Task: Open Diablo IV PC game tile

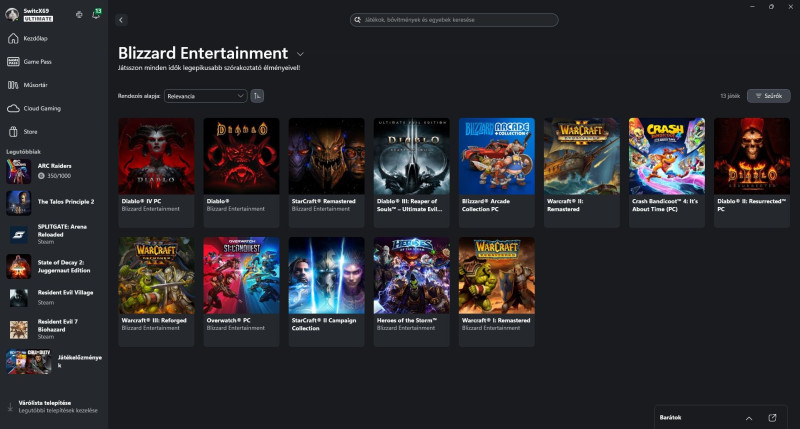Action: (156, 172)
